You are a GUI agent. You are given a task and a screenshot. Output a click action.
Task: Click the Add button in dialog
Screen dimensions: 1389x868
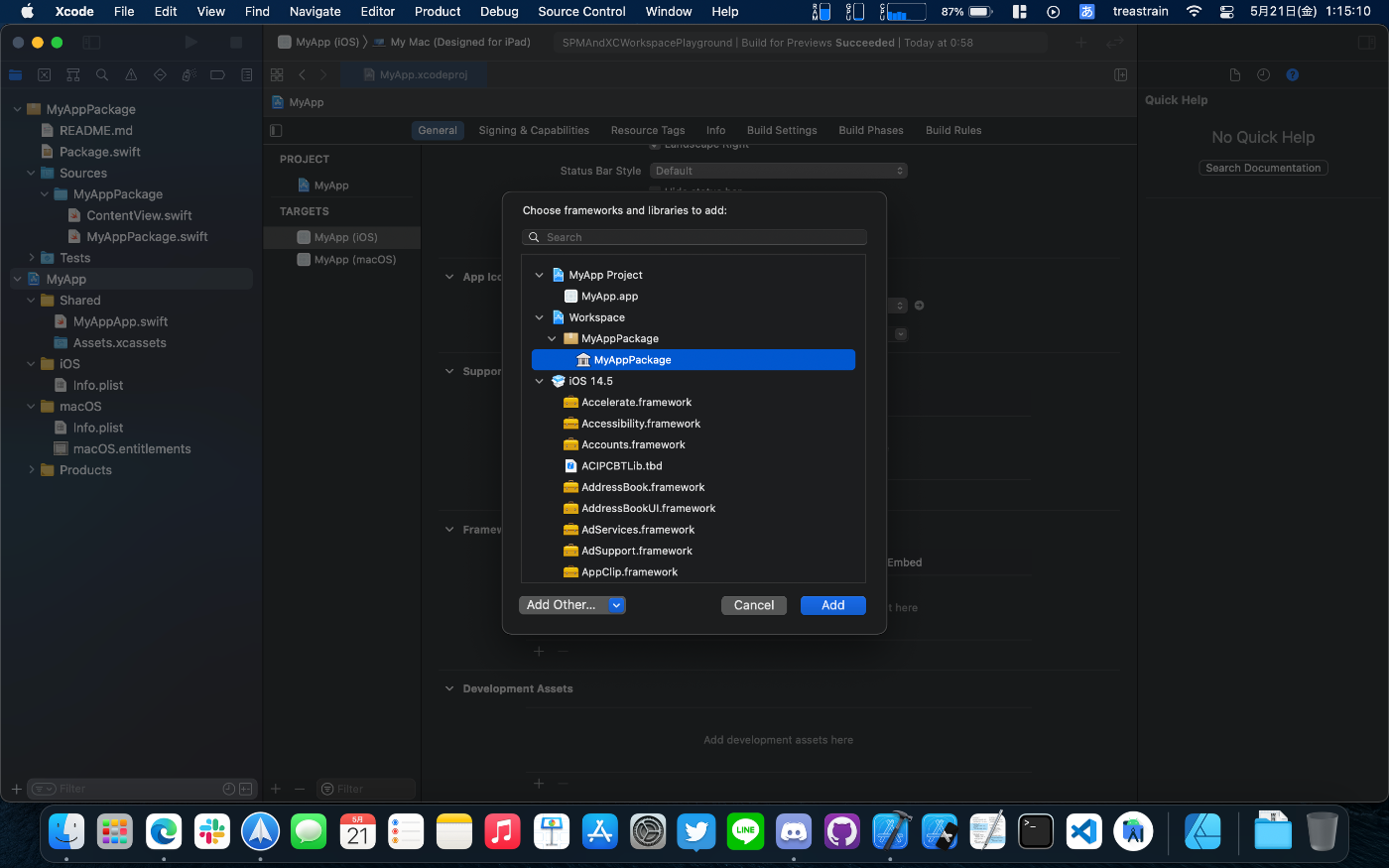click(x=833, y=605)
